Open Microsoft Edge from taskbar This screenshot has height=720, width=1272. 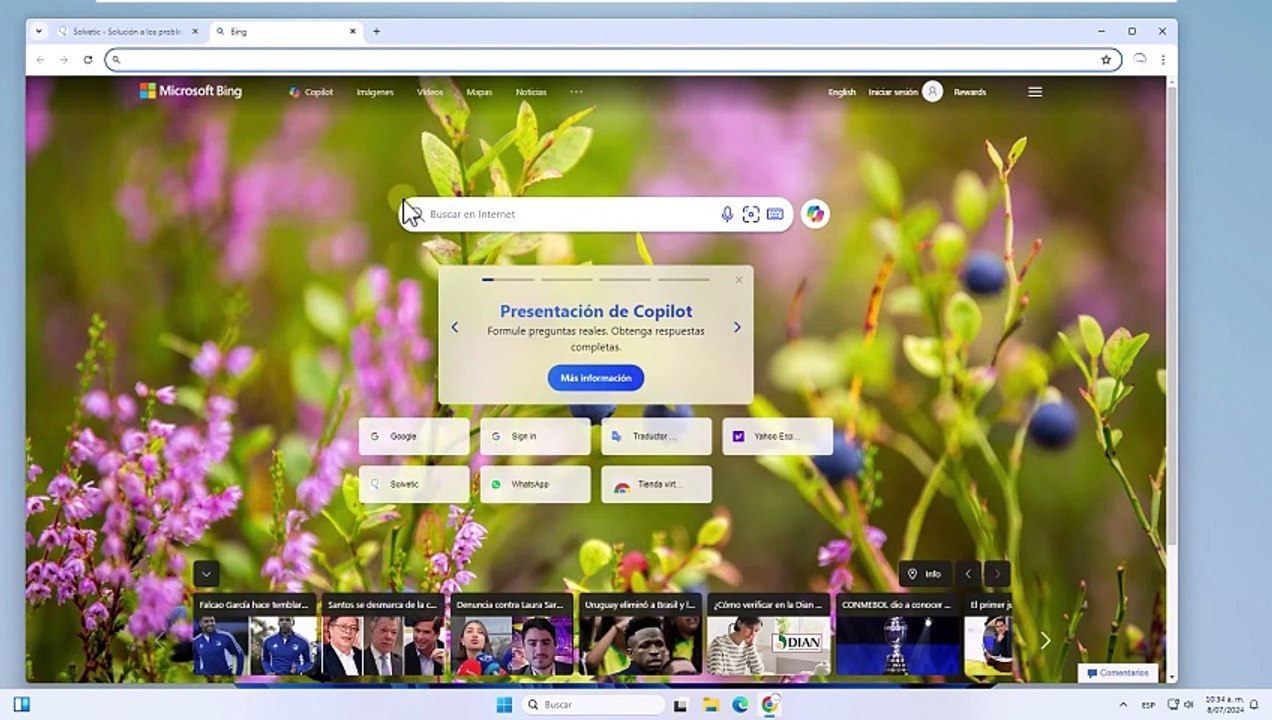click(740, 705)
